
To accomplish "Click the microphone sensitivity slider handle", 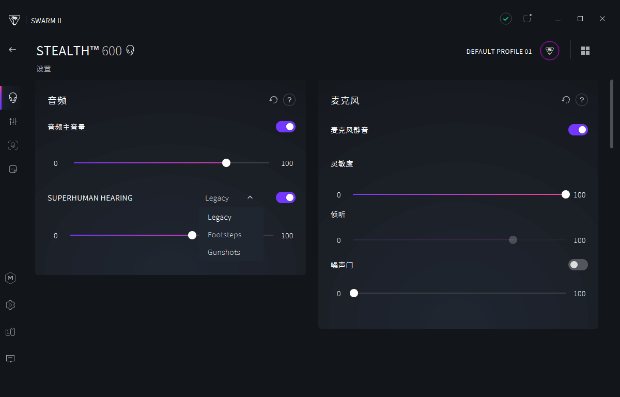I will [566, 194].
